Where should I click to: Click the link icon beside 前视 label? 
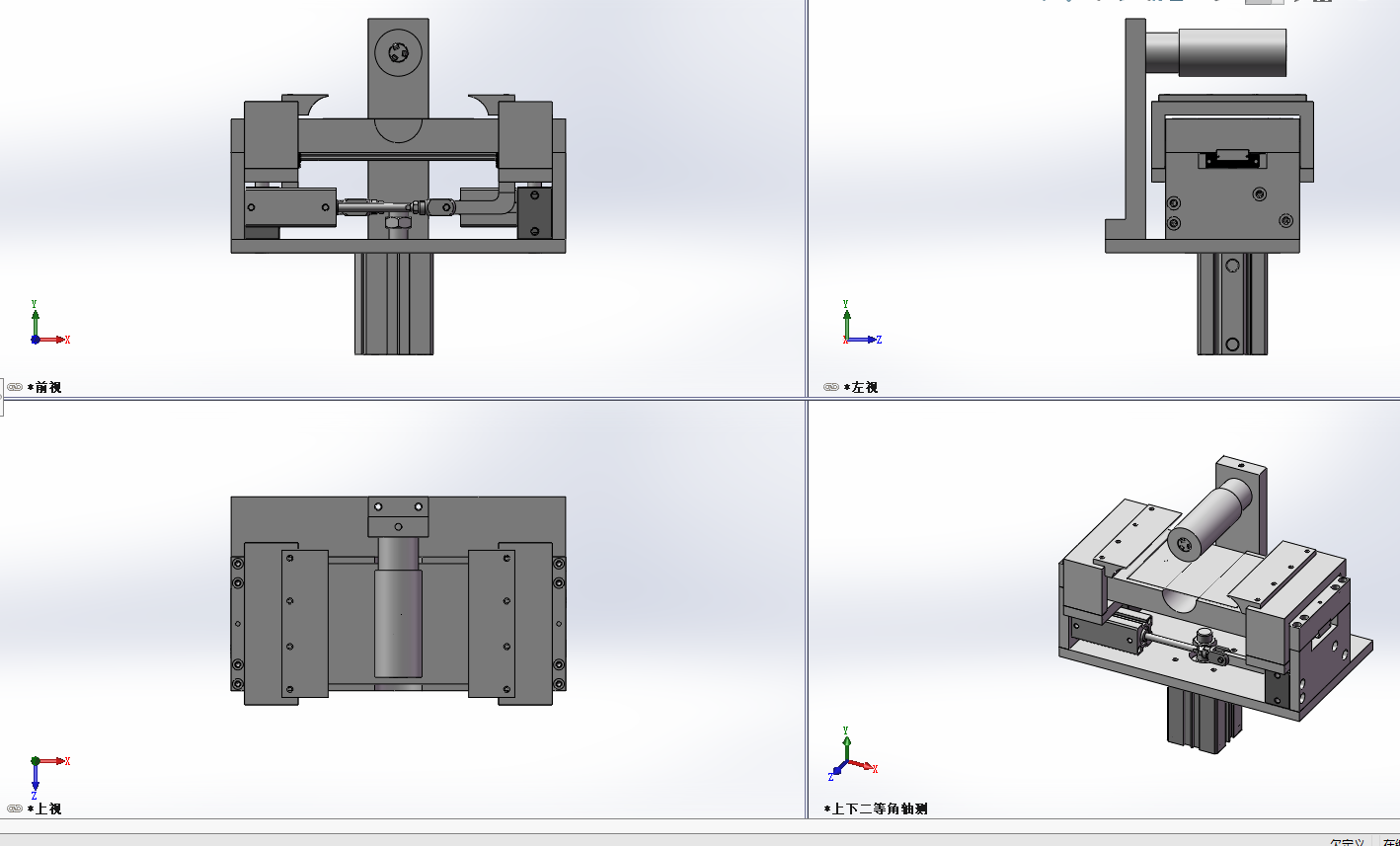click(15, 388)
